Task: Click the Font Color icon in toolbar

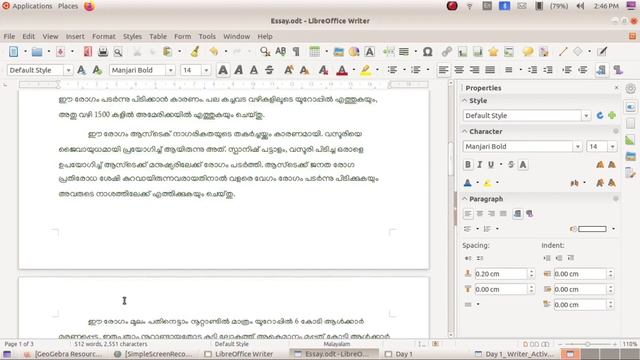Action: point(342,70)
